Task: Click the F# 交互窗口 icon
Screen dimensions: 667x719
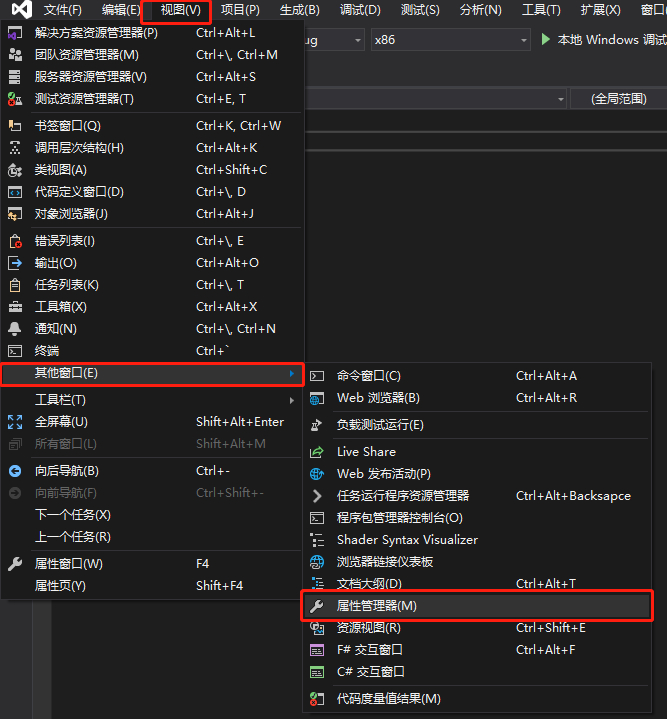Action: pyautogui.click(x=317, y=650)
